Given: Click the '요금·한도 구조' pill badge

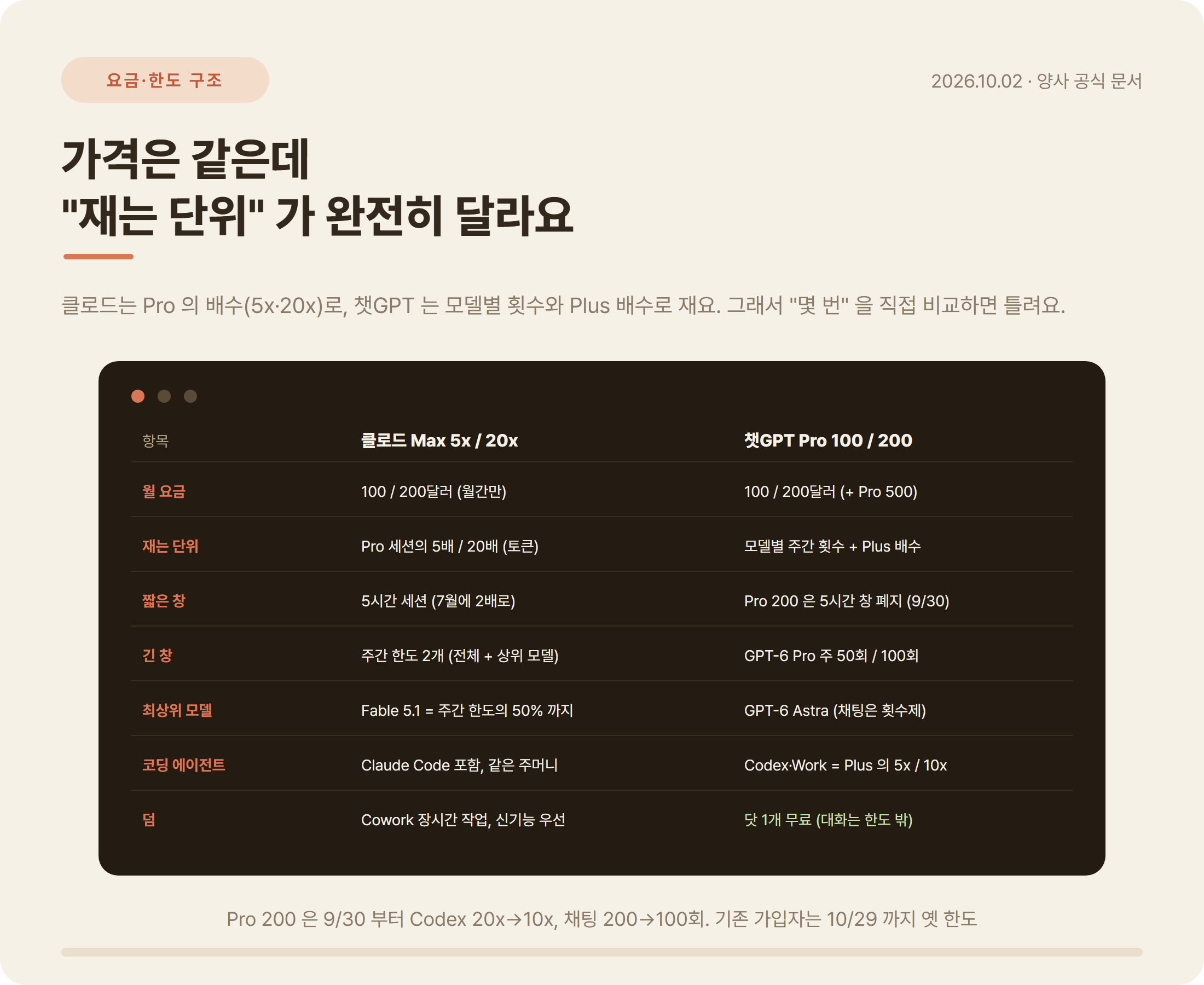Looking at the screenshot, I should point(165,80).
